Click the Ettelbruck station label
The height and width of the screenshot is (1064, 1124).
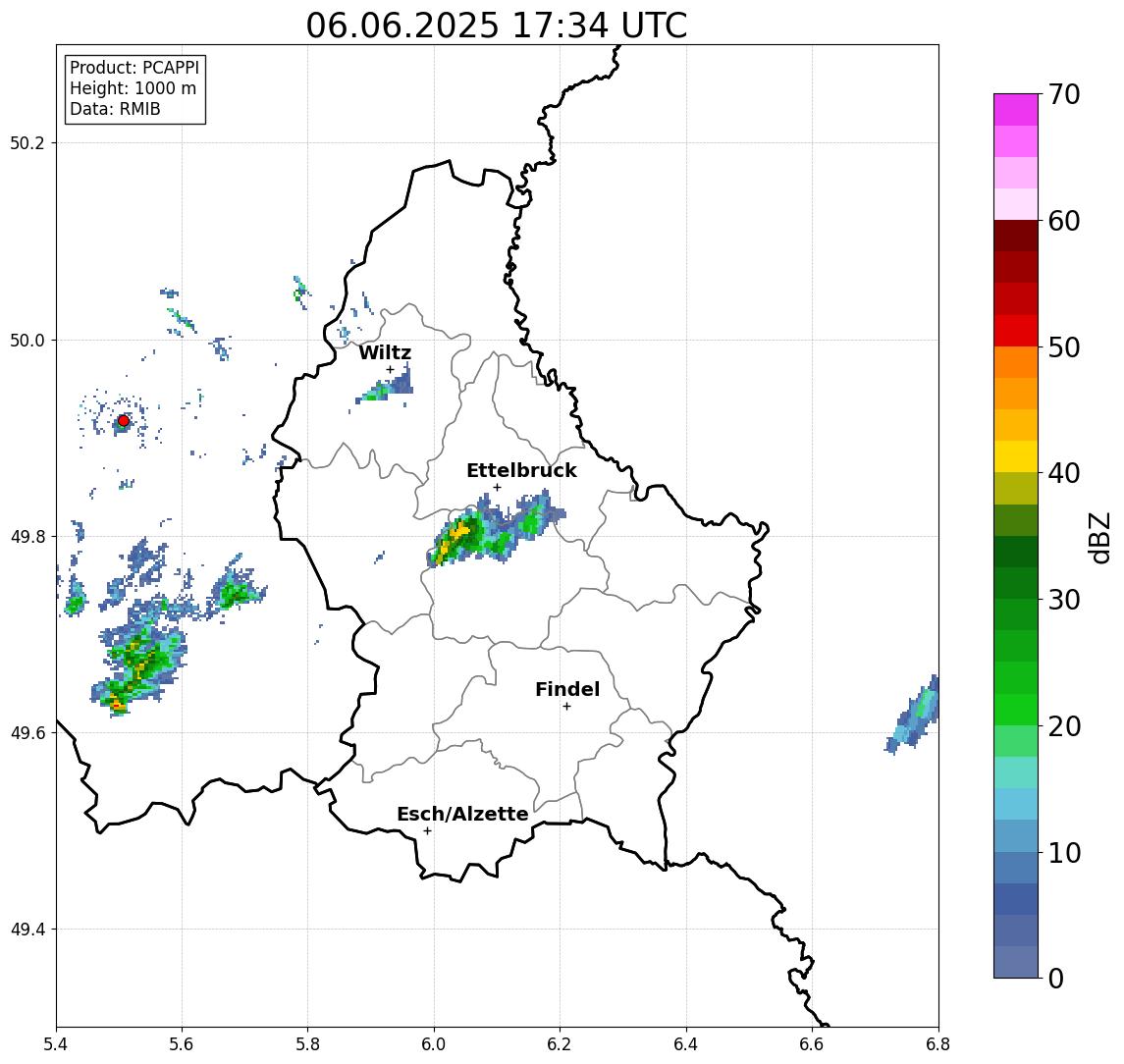pos(521,470)
